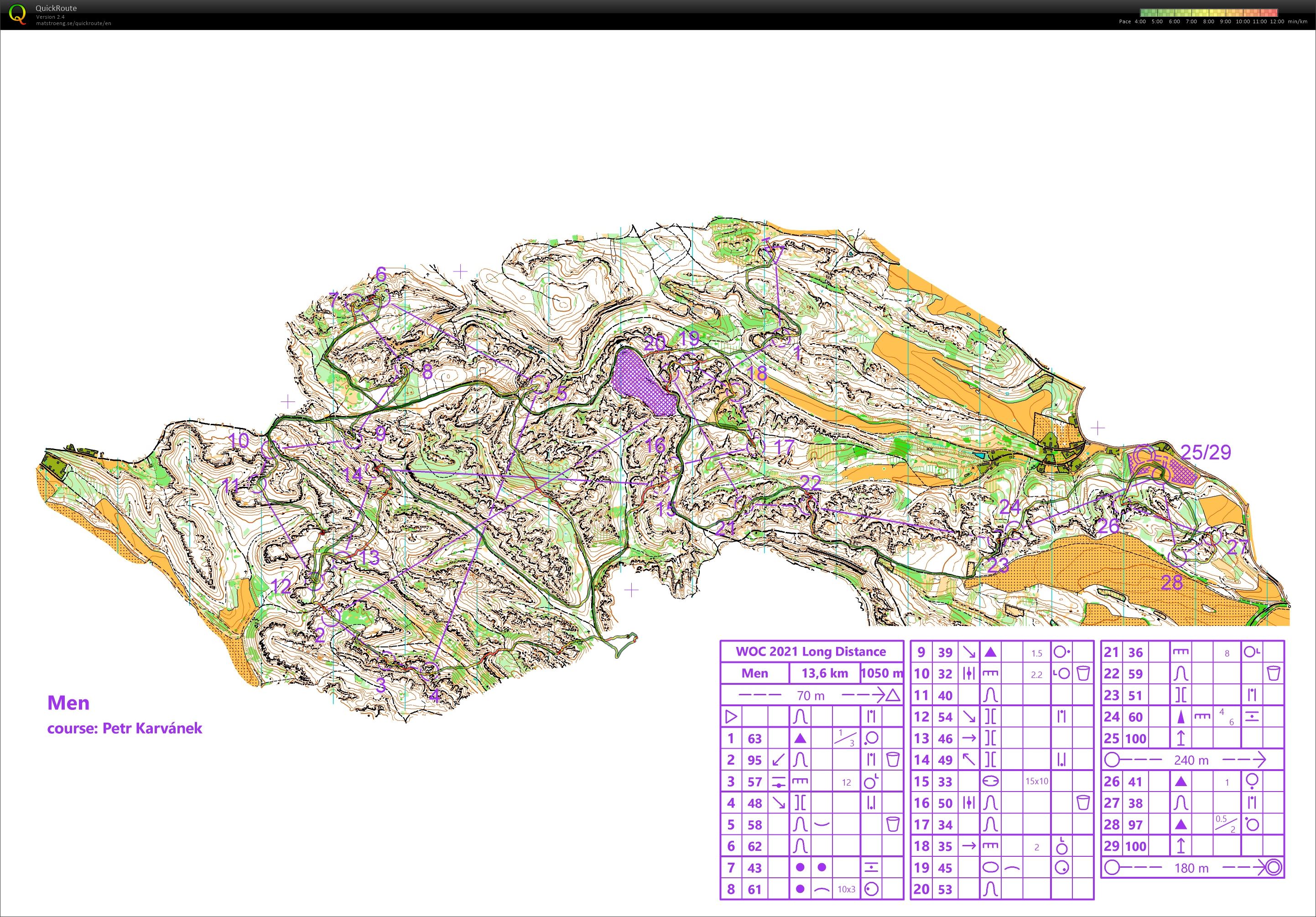Click the 13,6 km course length cell

[825, 674]
